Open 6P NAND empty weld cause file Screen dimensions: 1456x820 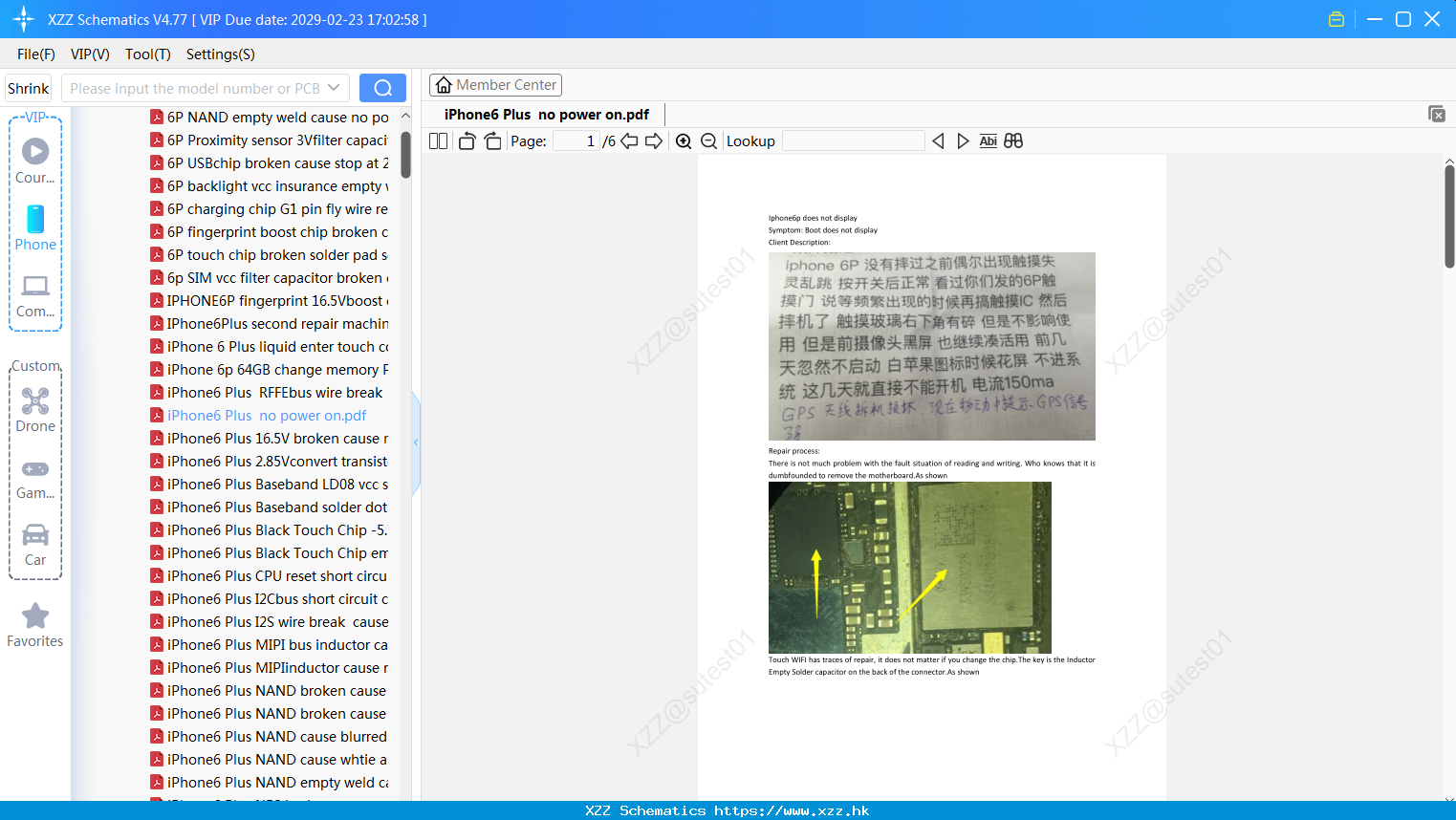point(270,118)
